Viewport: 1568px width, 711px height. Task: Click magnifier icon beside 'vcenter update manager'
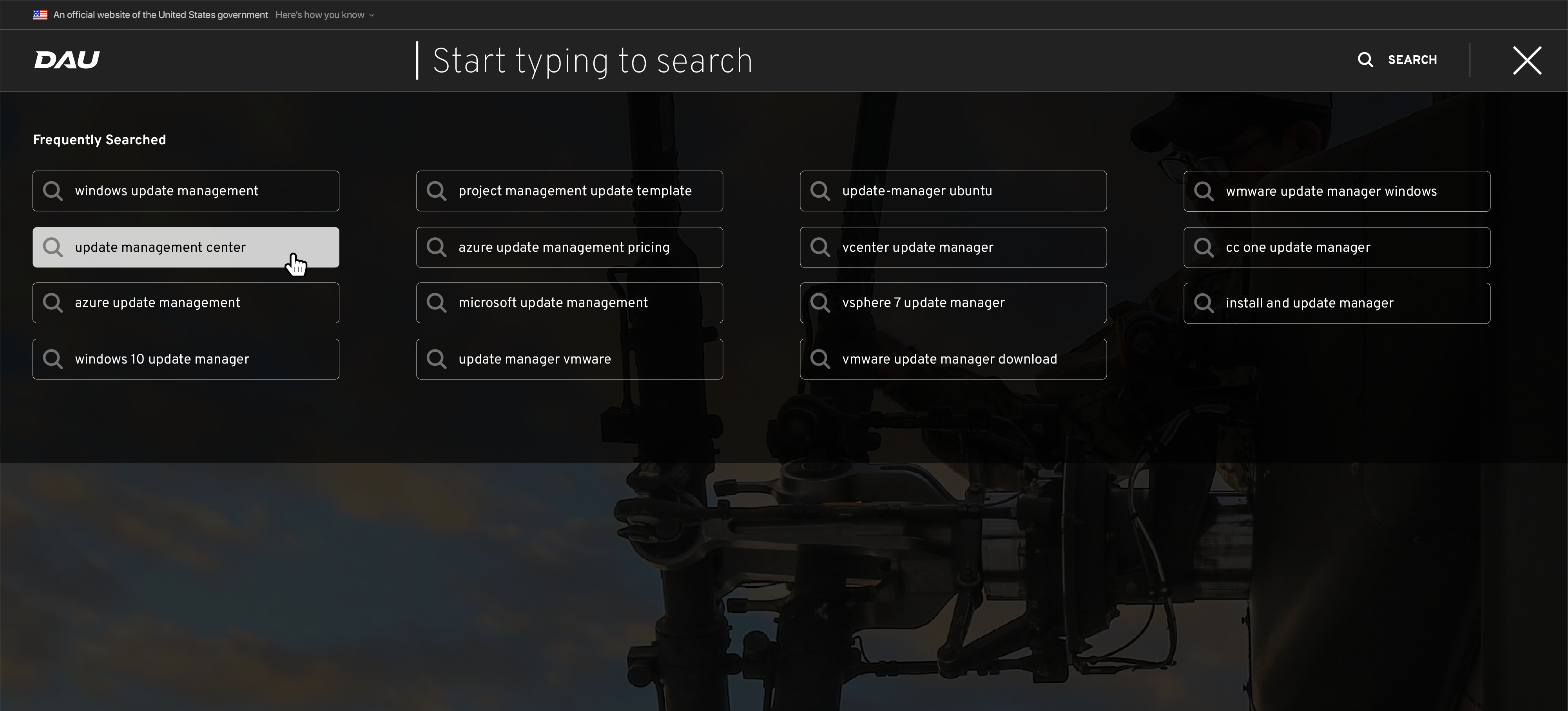[821, 247]
